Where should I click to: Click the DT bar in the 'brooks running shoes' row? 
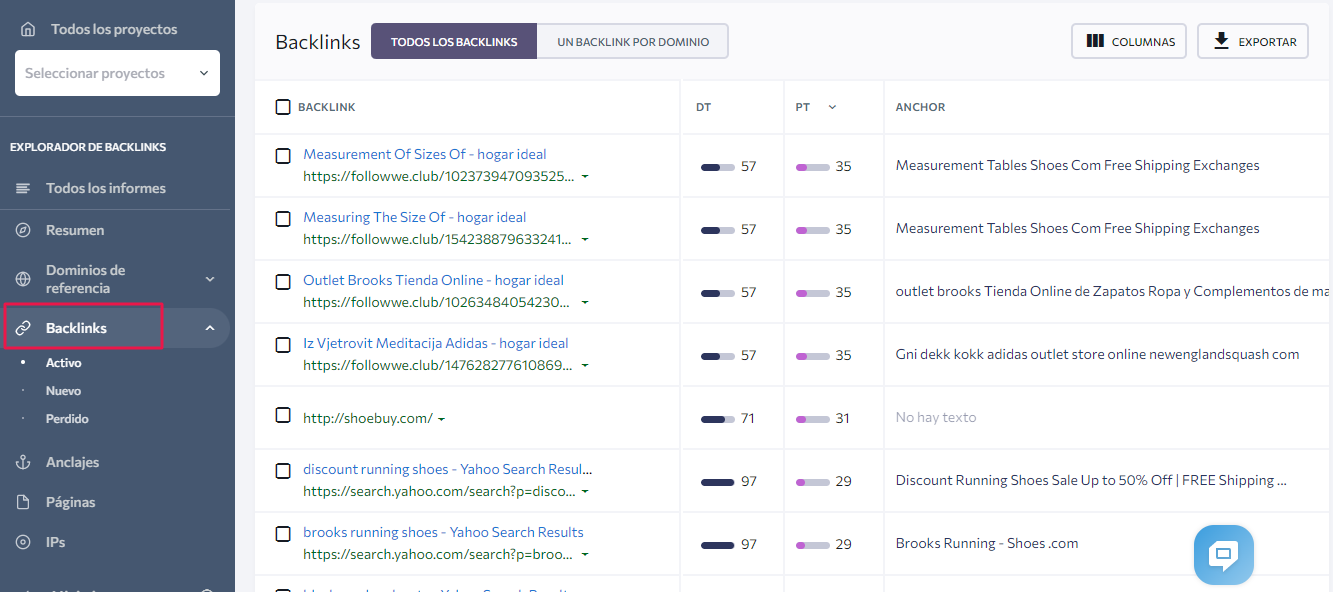point(718,544)
